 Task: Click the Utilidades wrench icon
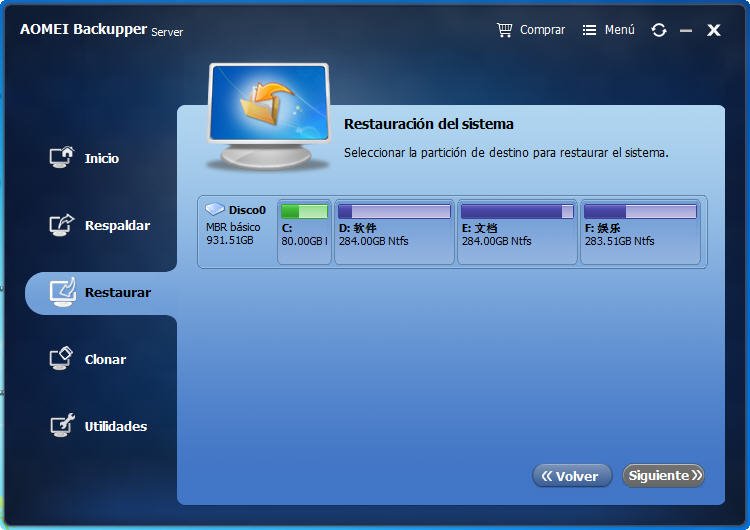62,425
